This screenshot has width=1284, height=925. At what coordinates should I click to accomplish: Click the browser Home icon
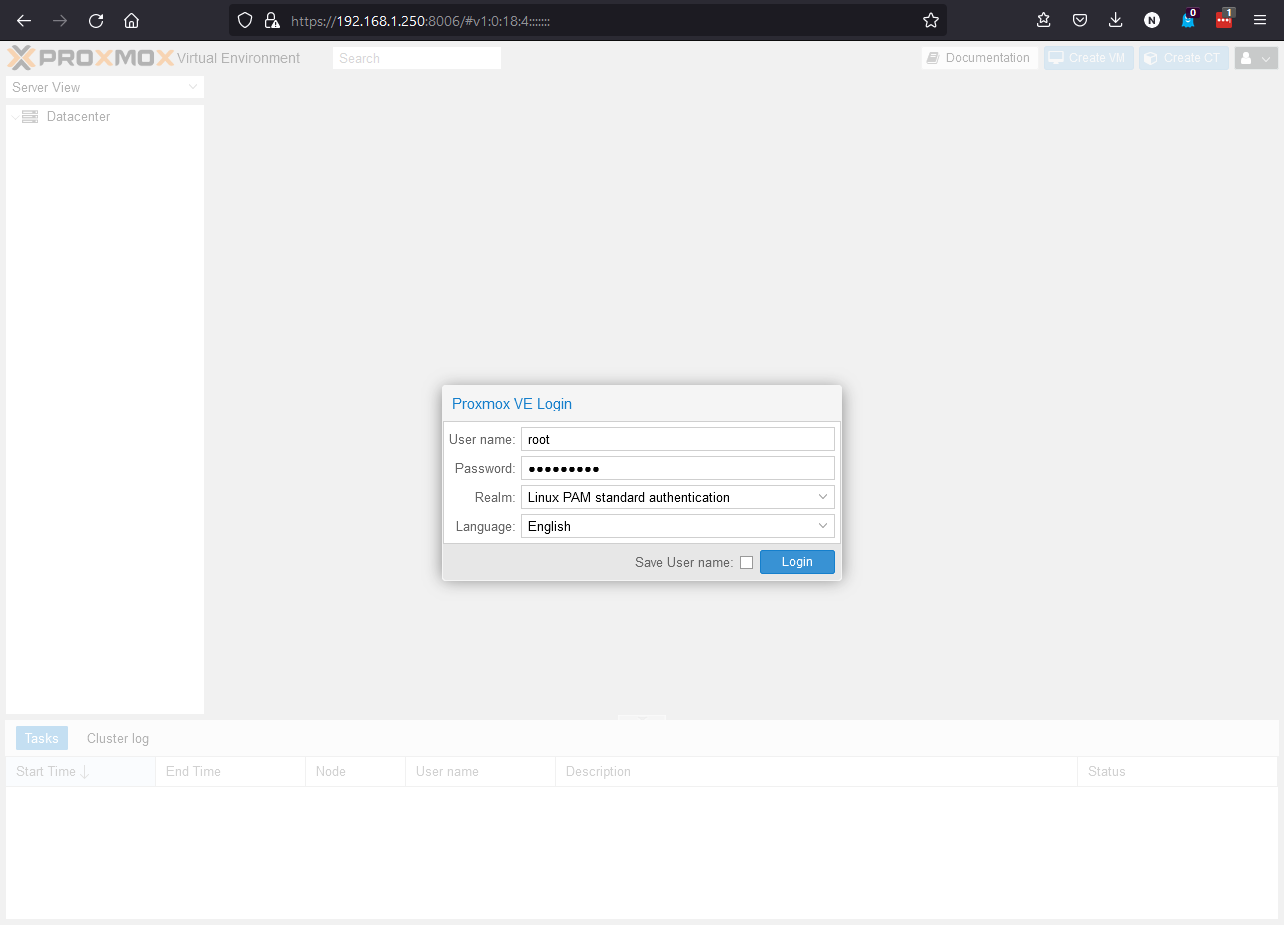pyautogui.click(x=131, y=20)
